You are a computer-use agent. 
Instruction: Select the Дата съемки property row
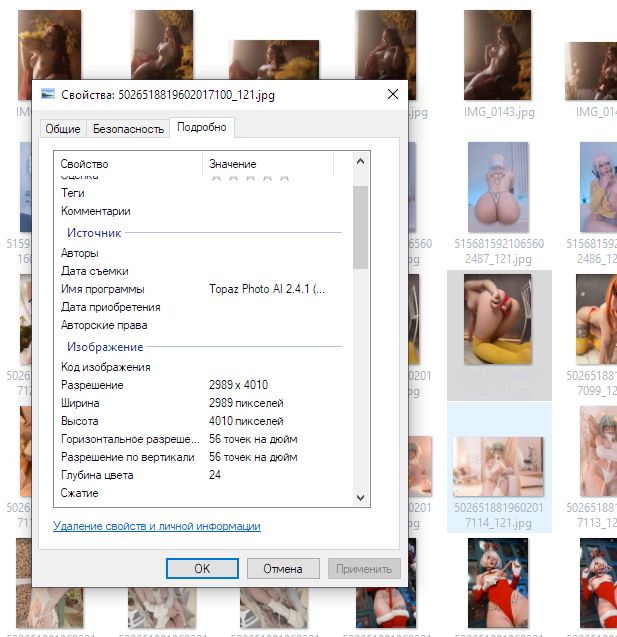(x=201, y=271)
